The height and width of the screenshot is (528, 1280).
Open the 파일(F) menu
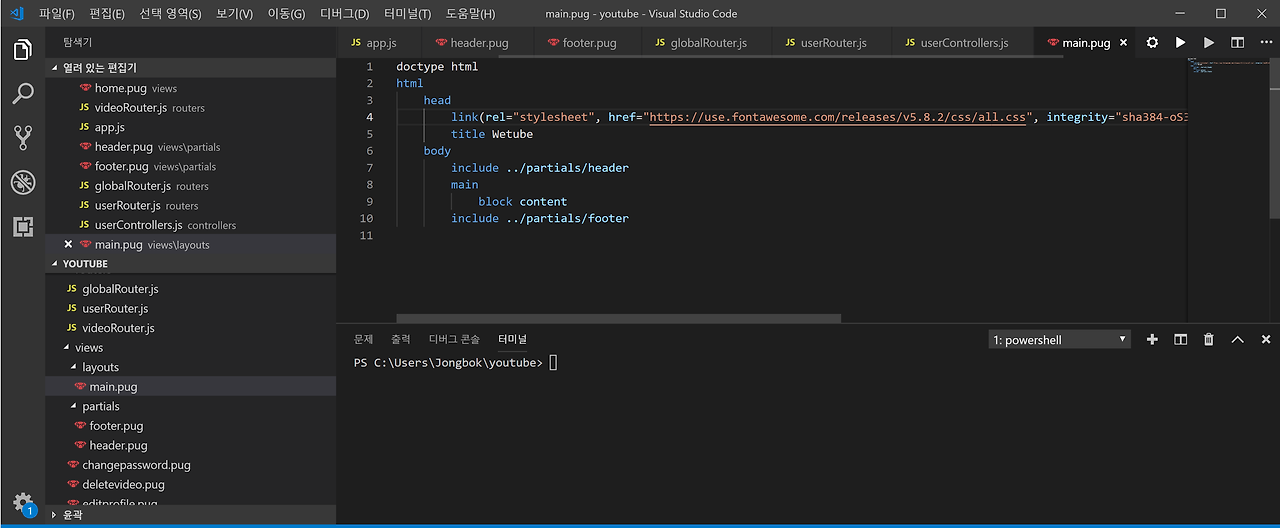(57, 14)
